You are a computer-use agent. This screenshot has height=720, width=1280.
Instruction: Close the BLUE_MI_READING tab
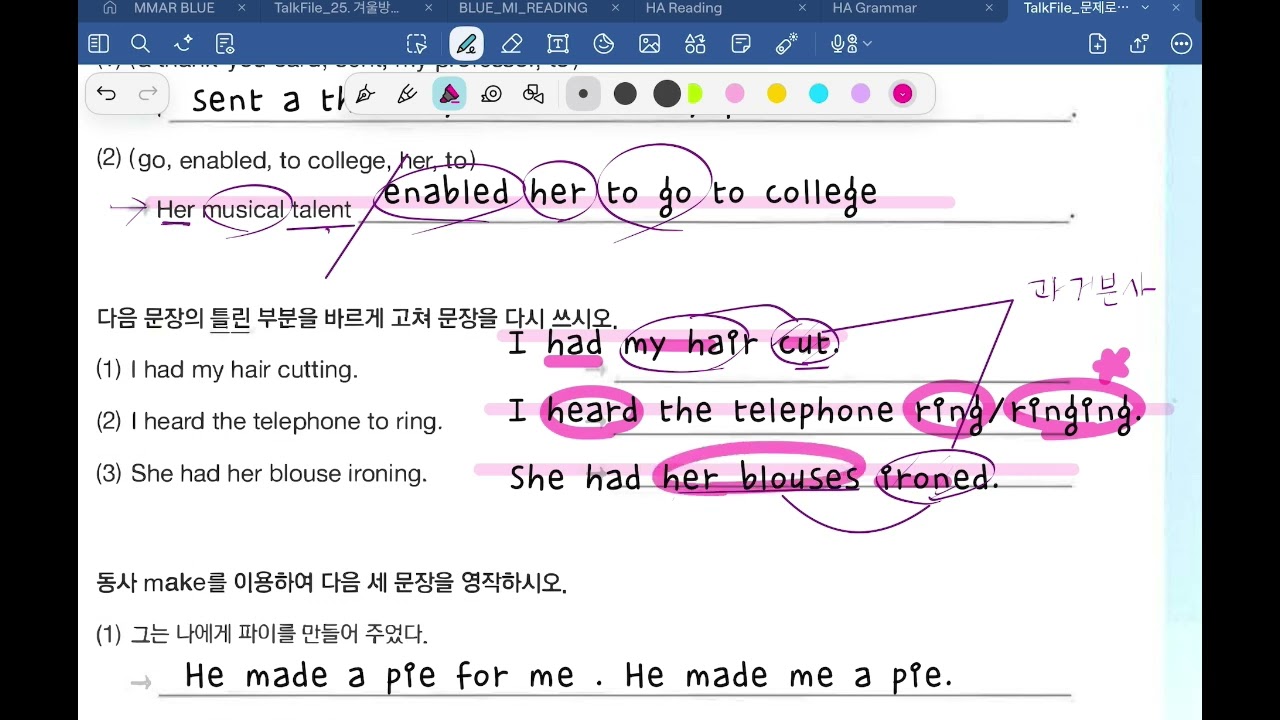(x=616, y=8)
